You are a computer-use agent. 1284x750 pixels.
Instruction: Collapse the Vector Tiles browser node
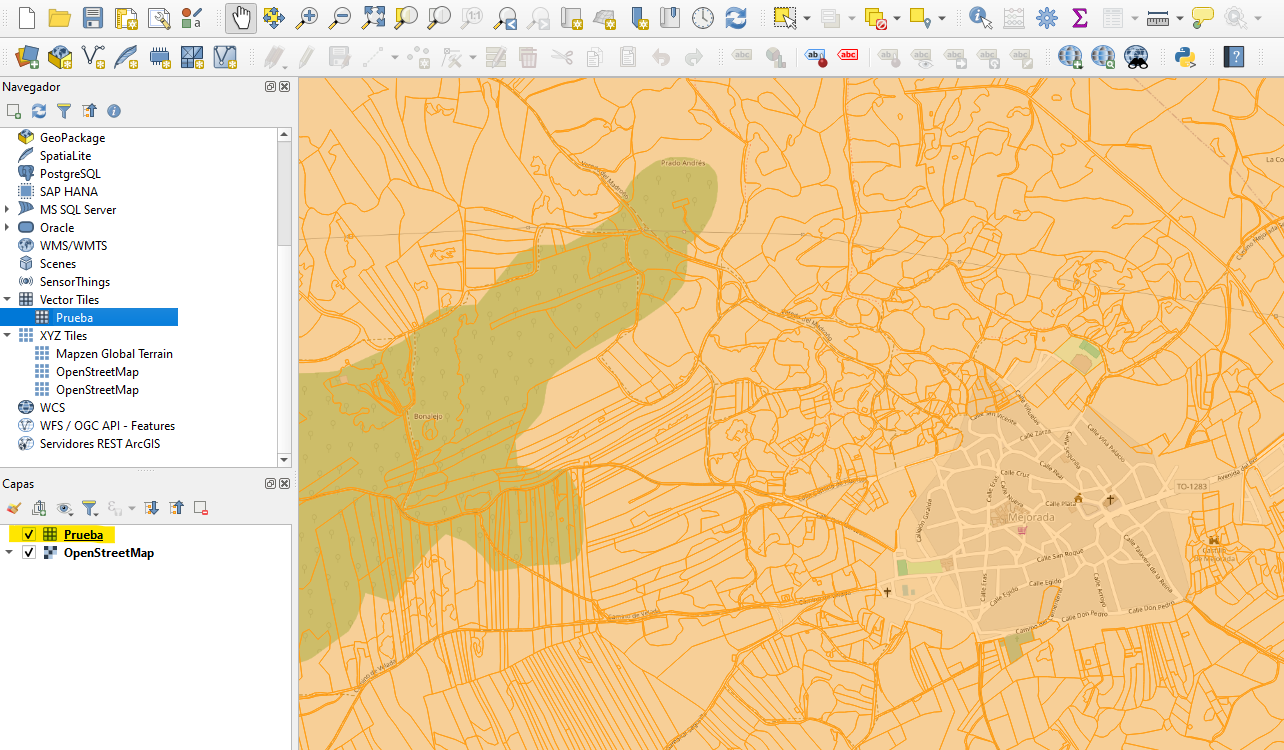tap(7, 300)
